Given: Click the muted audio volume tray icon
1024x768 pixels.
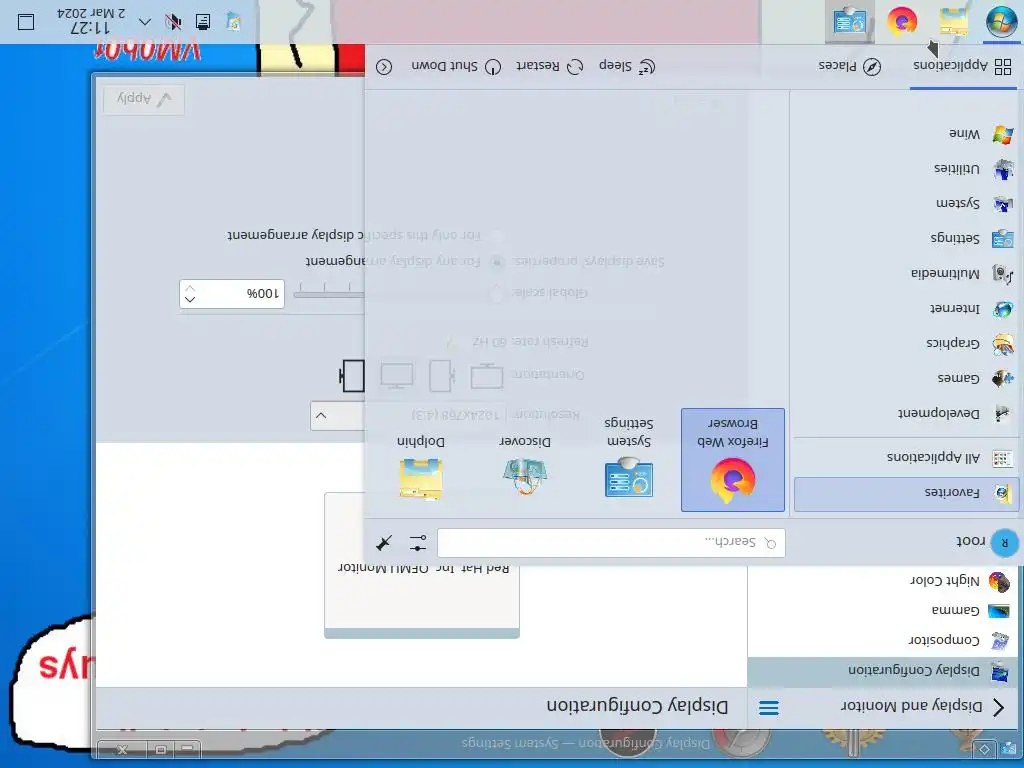Looking at the screenshot, I should click(173, 22).
